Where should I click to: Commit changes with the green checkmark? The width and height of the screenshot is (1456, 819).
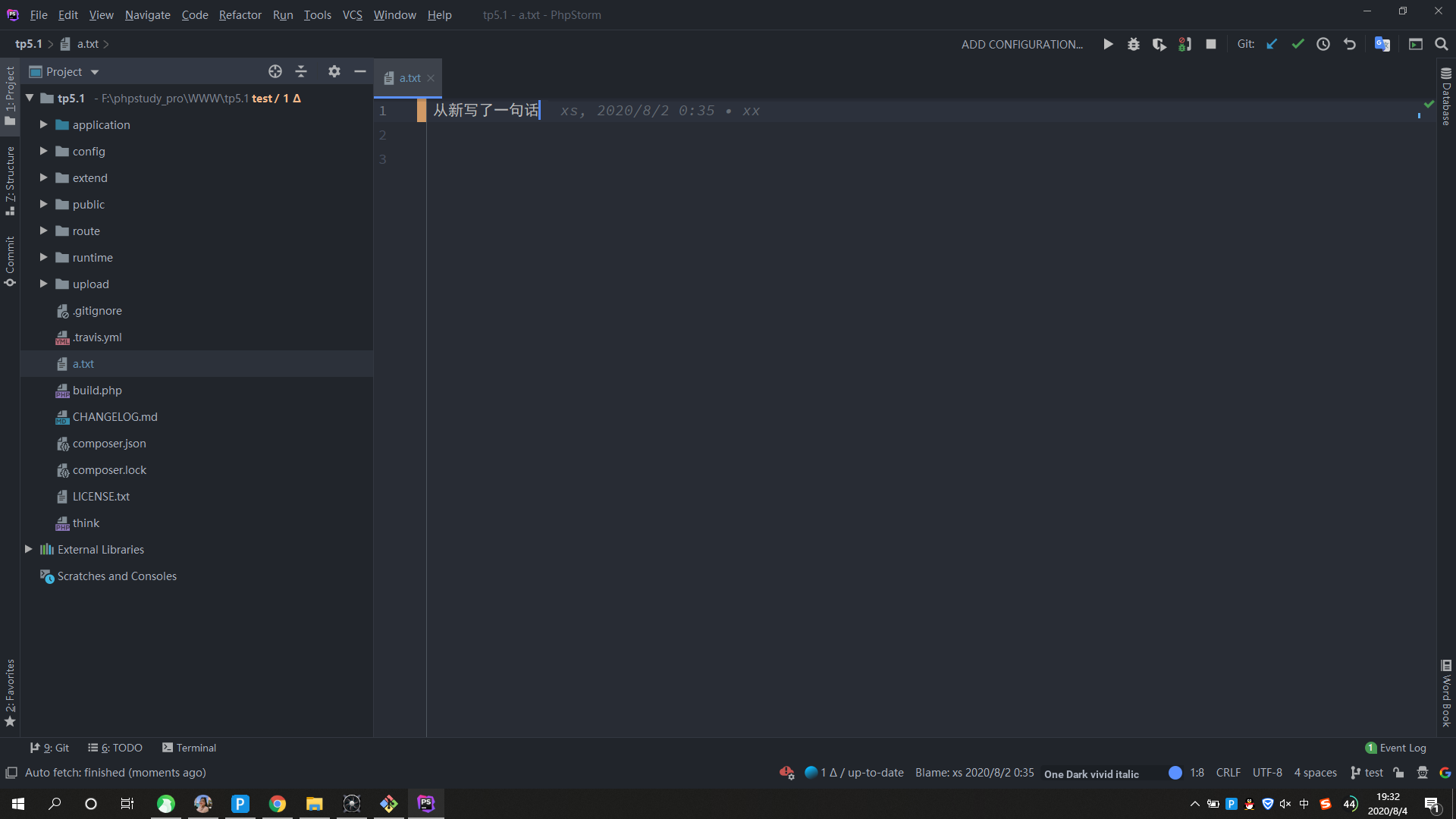click(1298, 44)
